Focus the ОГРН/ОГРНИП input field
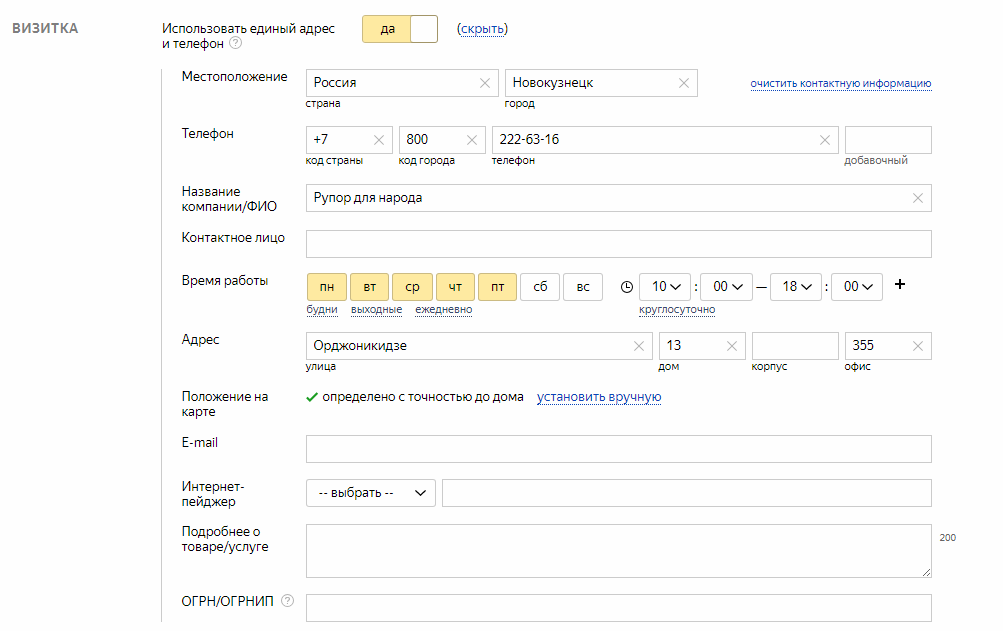This screenshot has width=1005, height=633. (619, 608)
